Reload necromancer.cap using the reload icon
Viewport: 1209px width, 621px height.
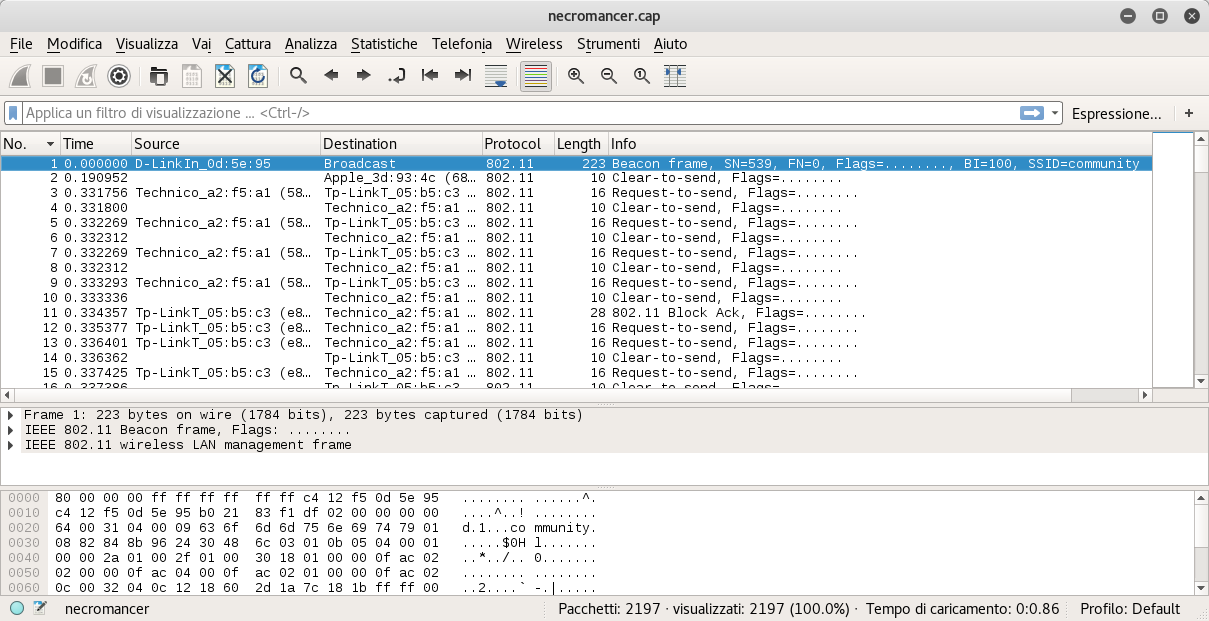tap(258, 75)
